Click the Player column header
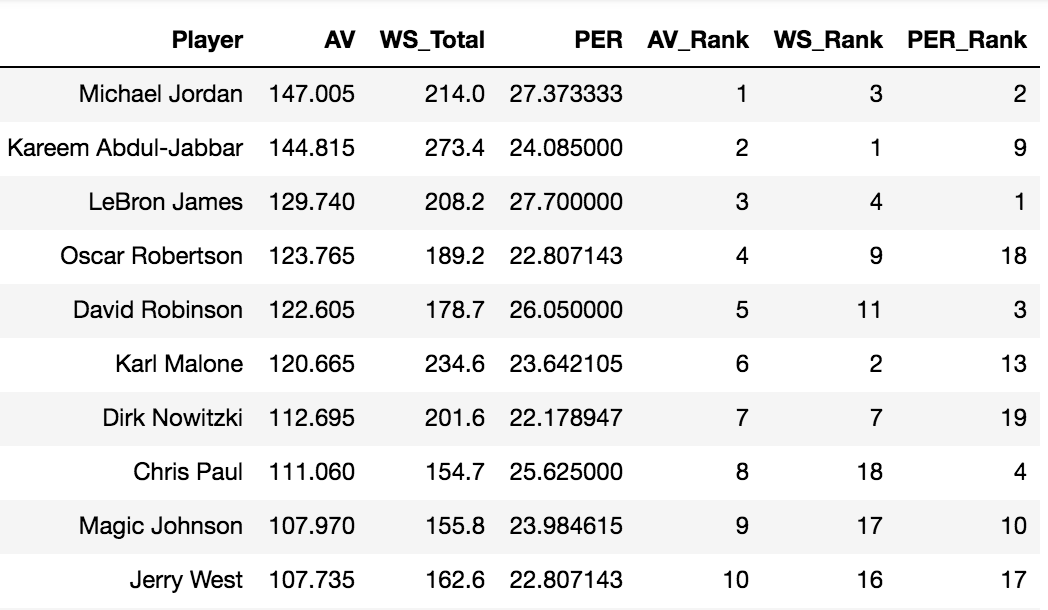 point(207,40)
